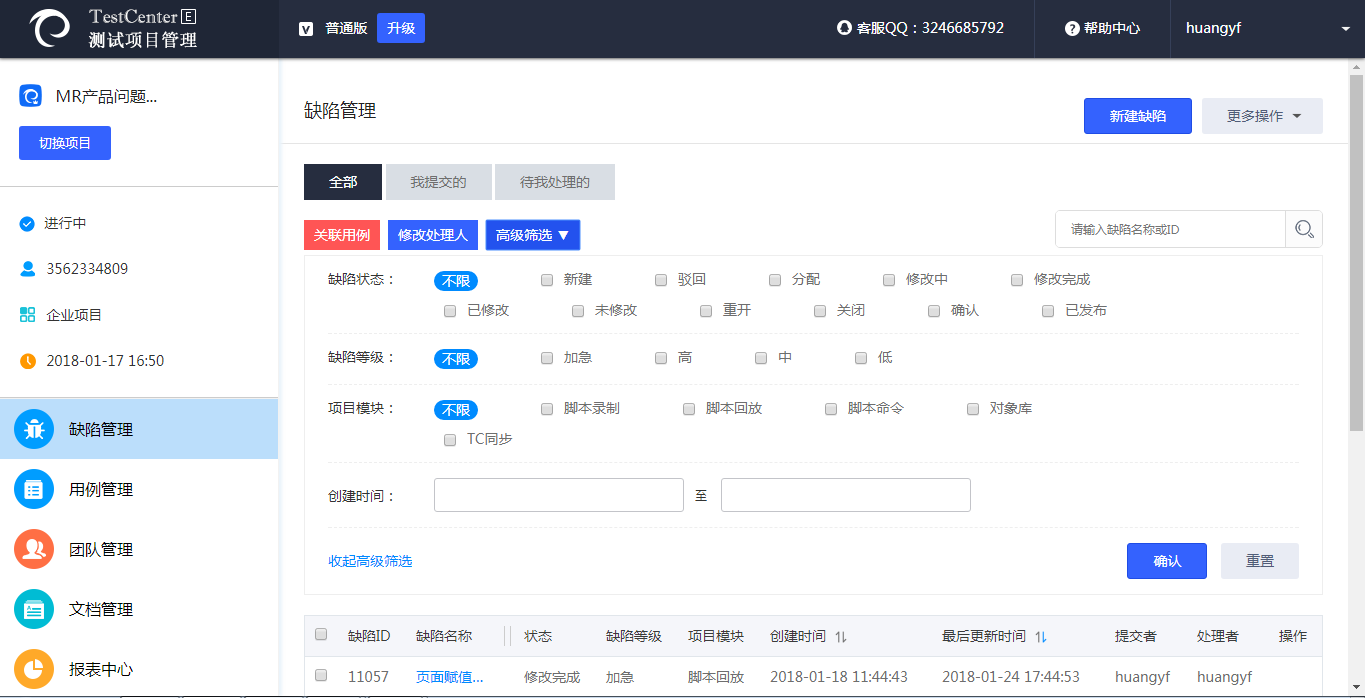Click the TestCenter logo icon
The width and height of the screenshot is (1365, 698).
(50, 29)
